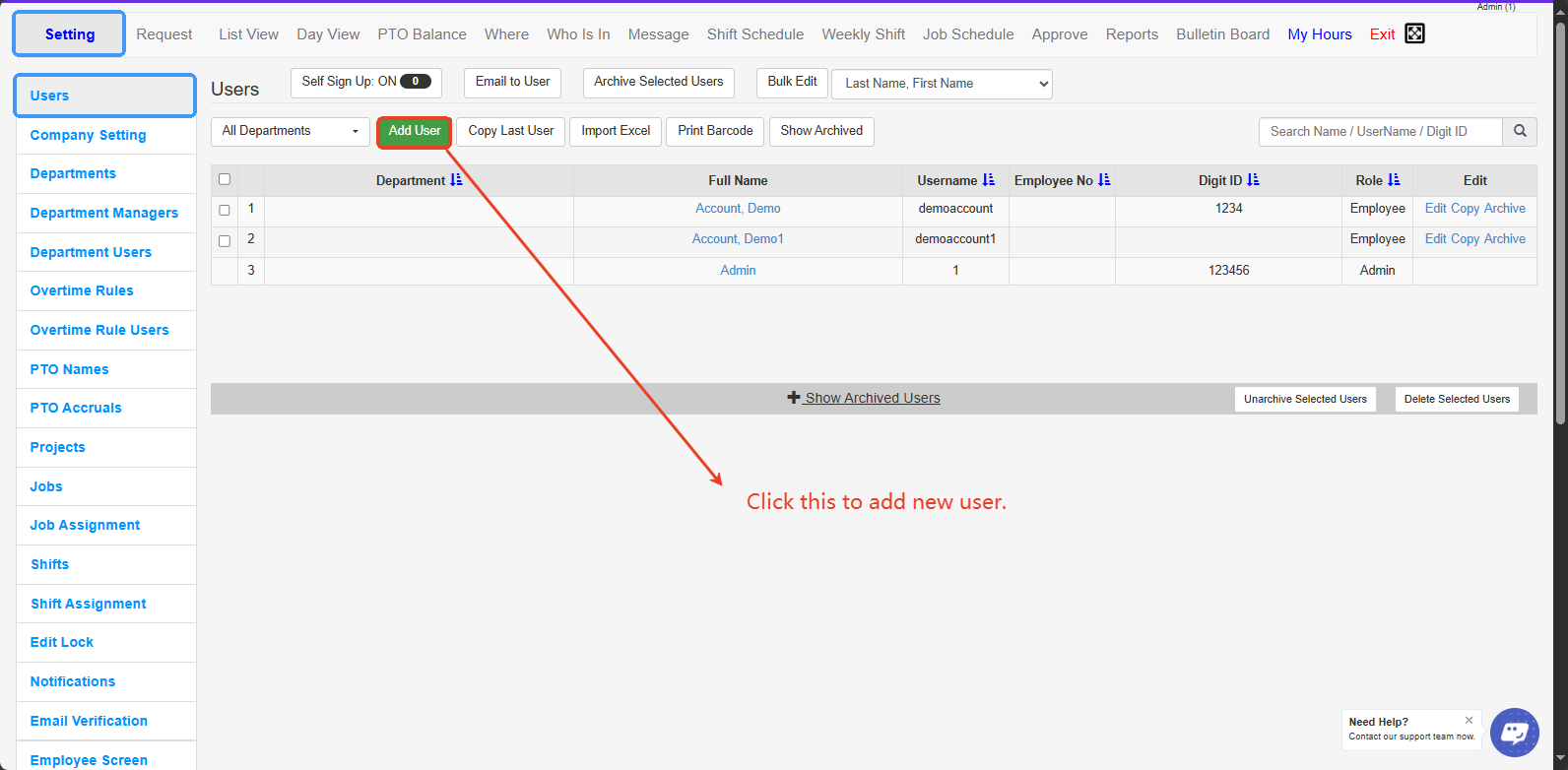Close the Need Help popup
Viewport: 1568px width, 770px height.
(x=1469, y=720)
